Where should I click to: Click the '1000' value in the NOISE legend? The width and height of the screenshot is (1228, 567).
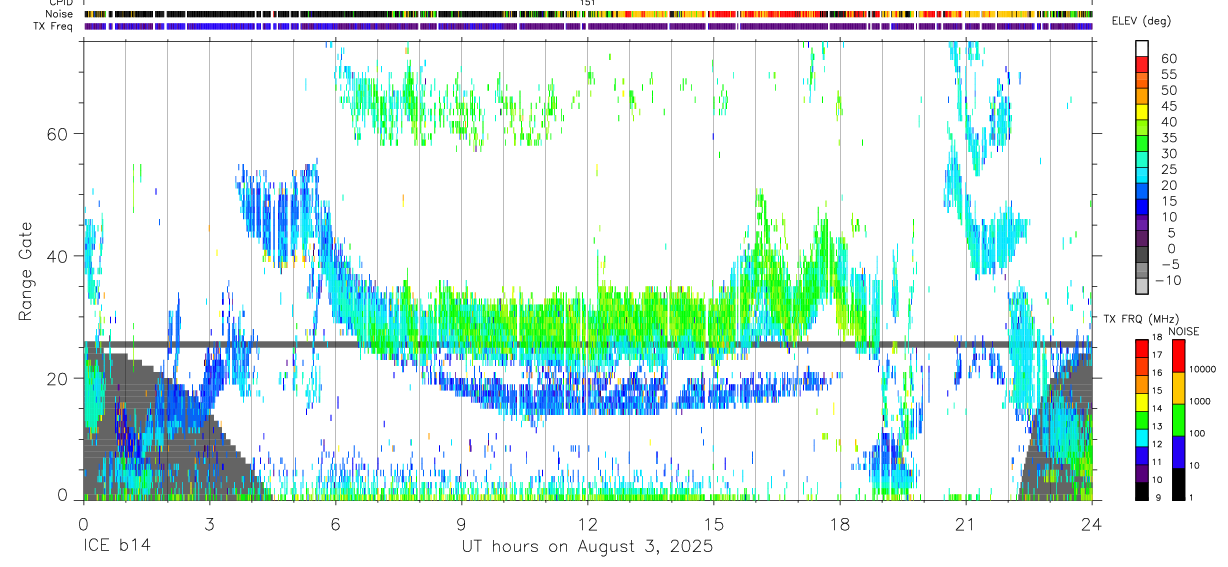1200,402
